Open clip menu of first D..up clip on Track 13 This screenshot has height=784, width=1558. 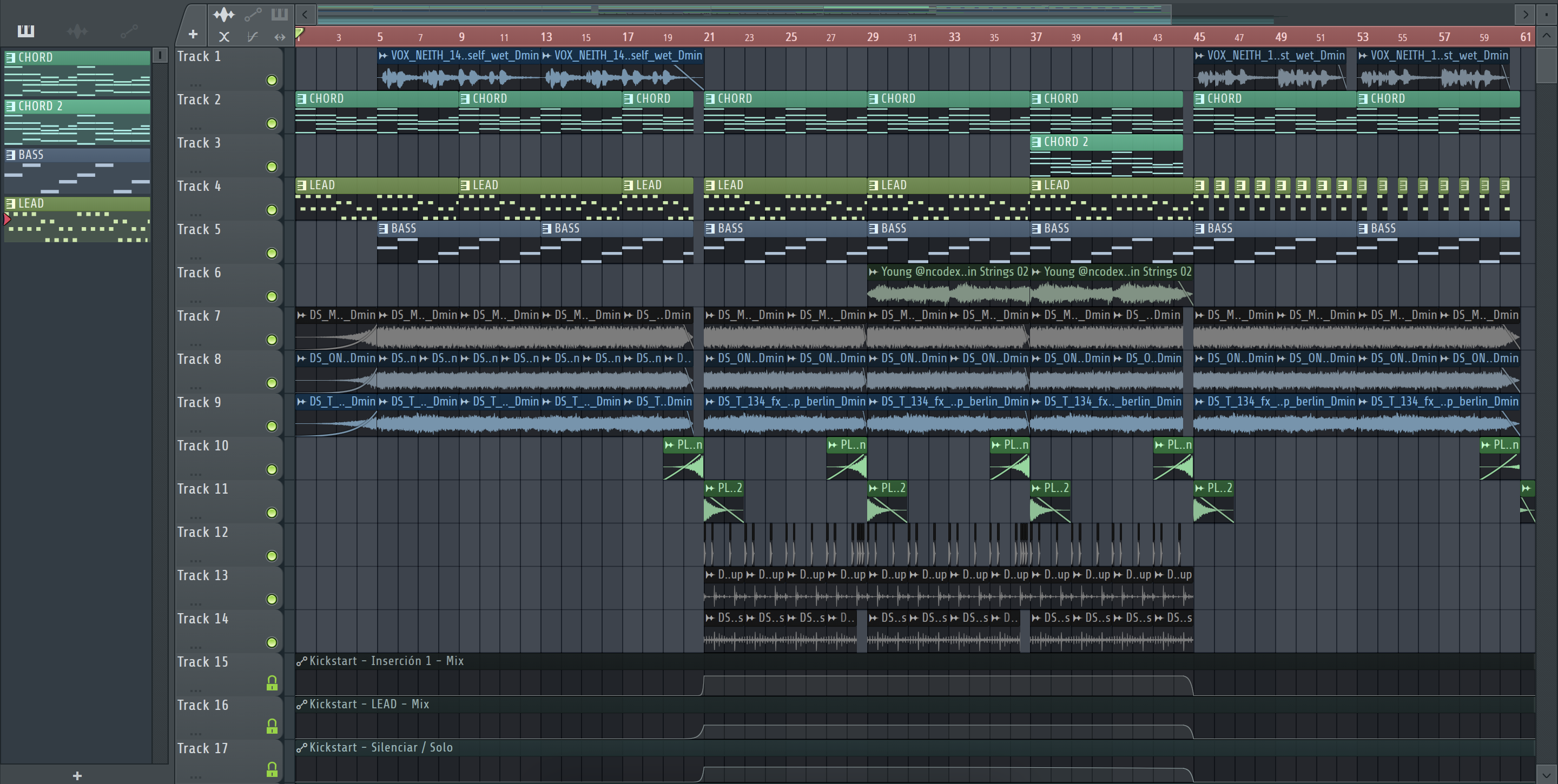(x=710, y=574)
